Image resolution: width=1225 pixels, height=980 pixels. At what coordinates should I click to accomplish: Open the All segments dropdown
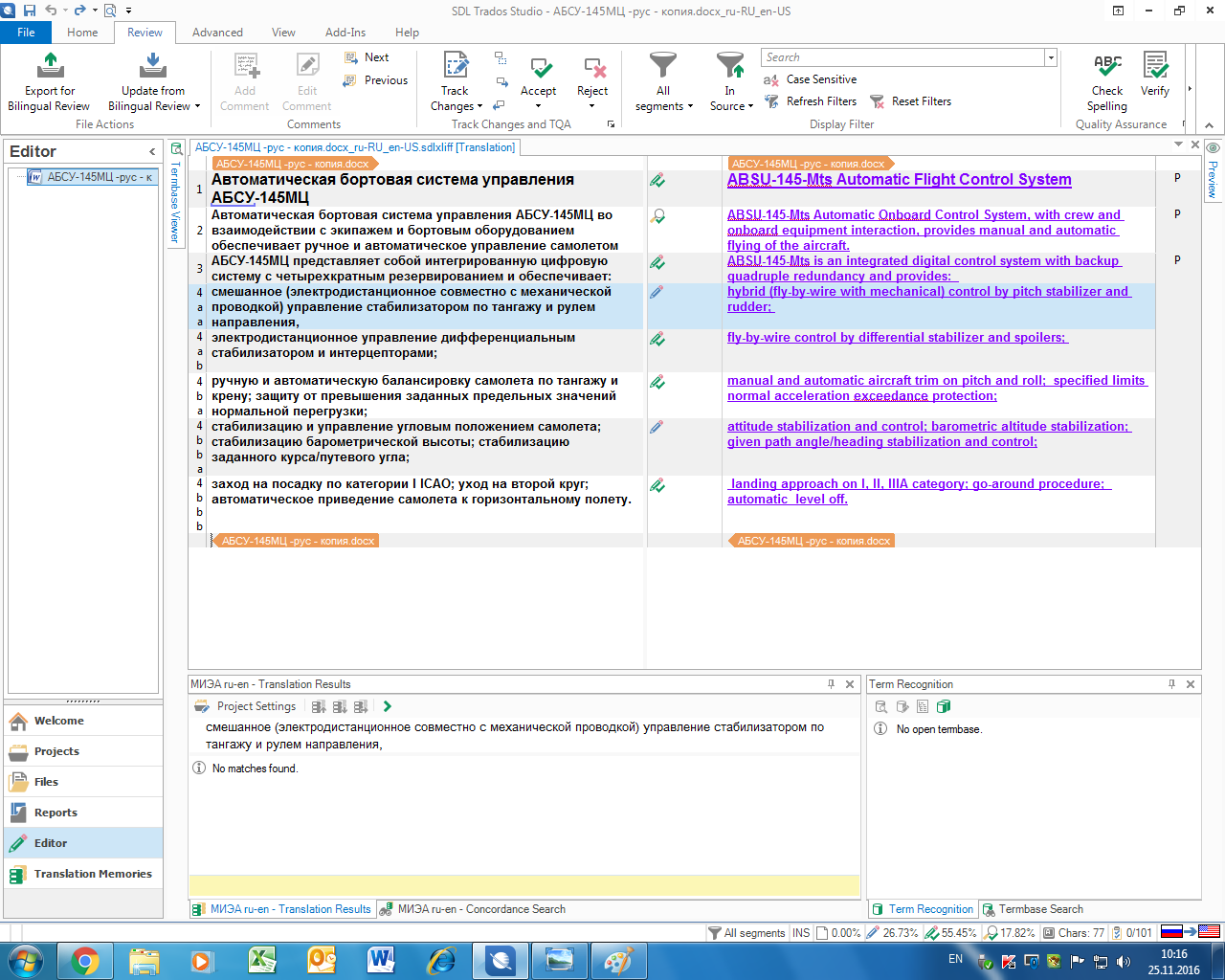(690, 106)
